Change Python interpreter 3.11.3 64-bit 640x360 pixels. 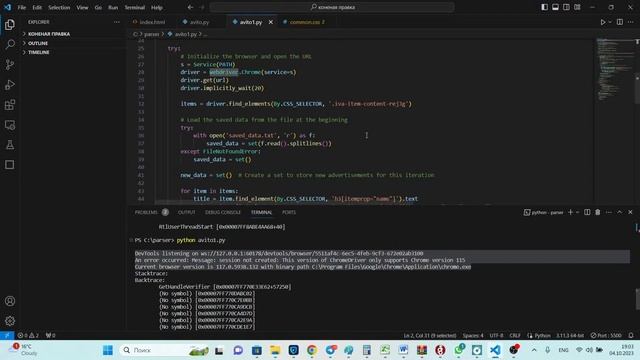[x=570, y=335]
